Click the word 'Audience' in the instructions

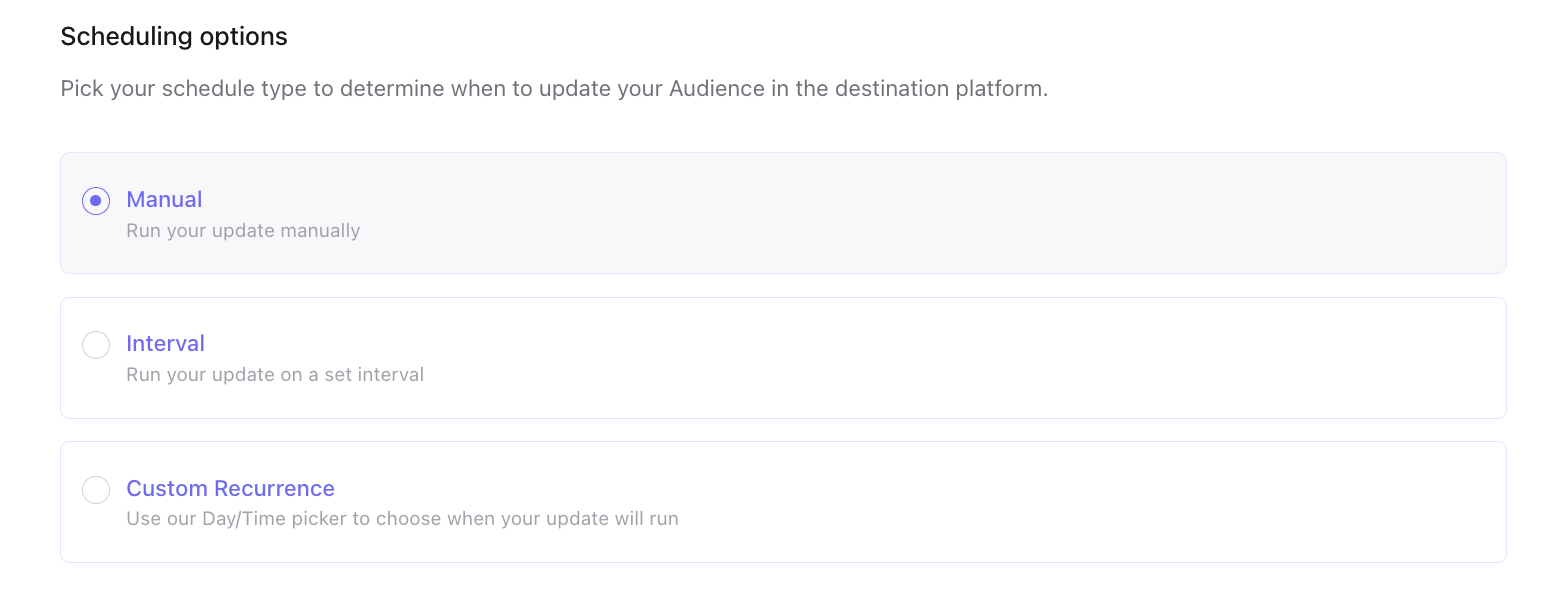pyautogui.click(x=715, y=89)
